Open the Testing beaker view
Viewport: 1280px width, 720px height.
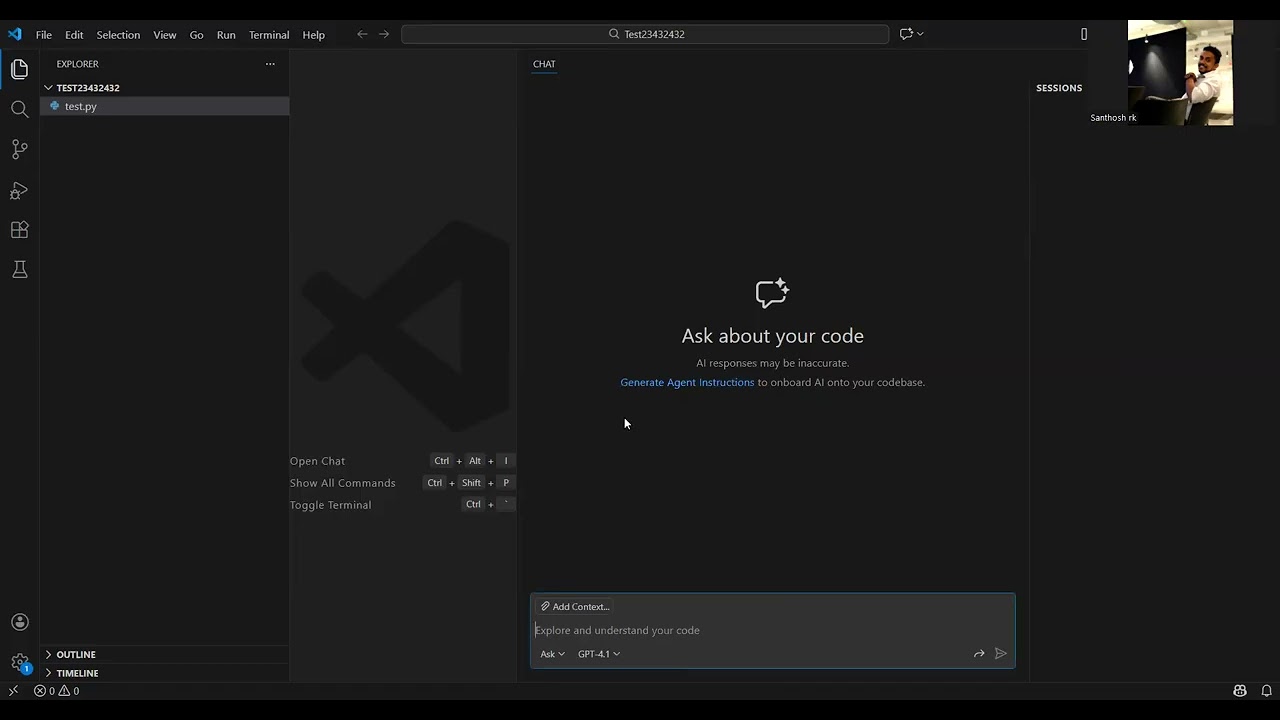pyautogui.click(x=19, y=269)
